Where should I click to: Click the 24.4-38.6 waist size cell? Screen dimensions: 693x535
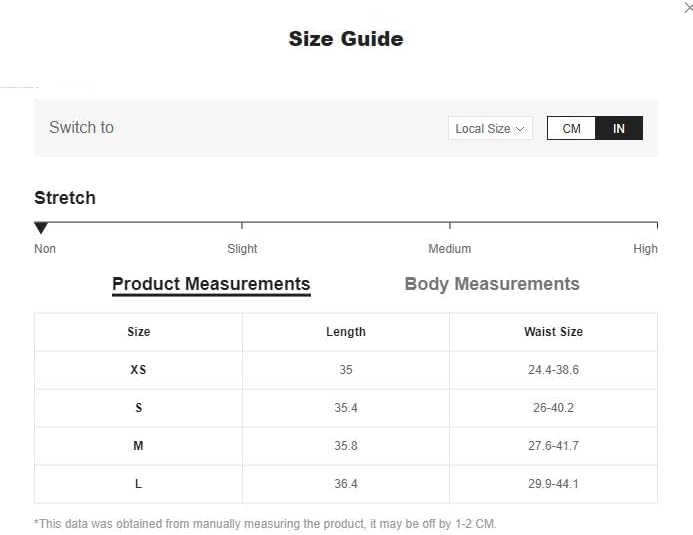click(553, 370)
